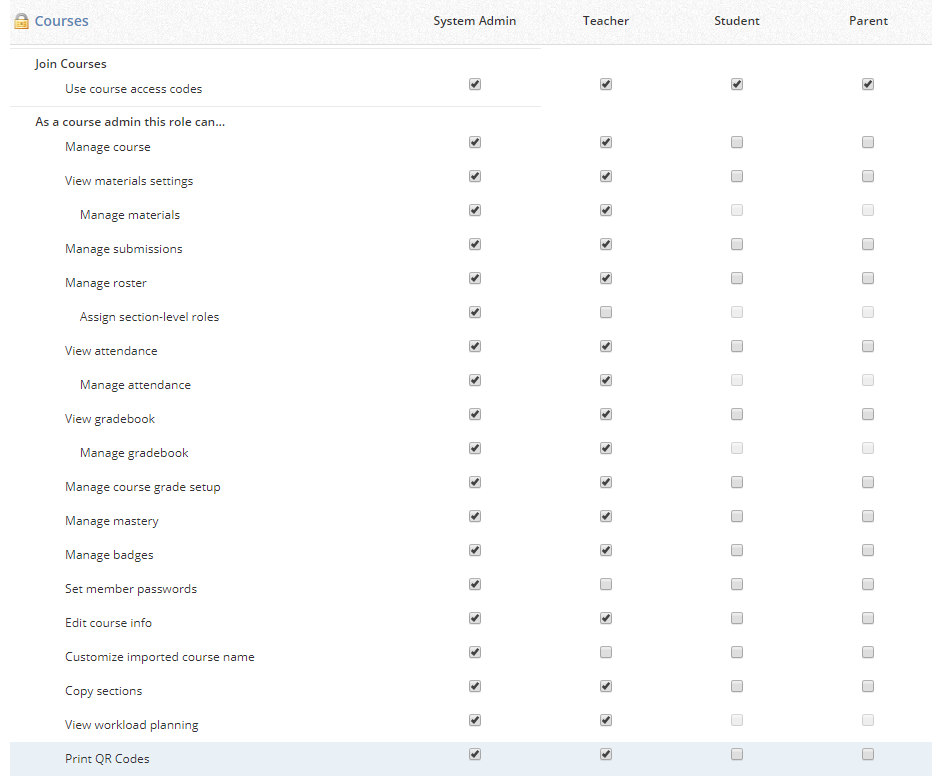Uncheck Manage course for System Admin

pos(475,143)
